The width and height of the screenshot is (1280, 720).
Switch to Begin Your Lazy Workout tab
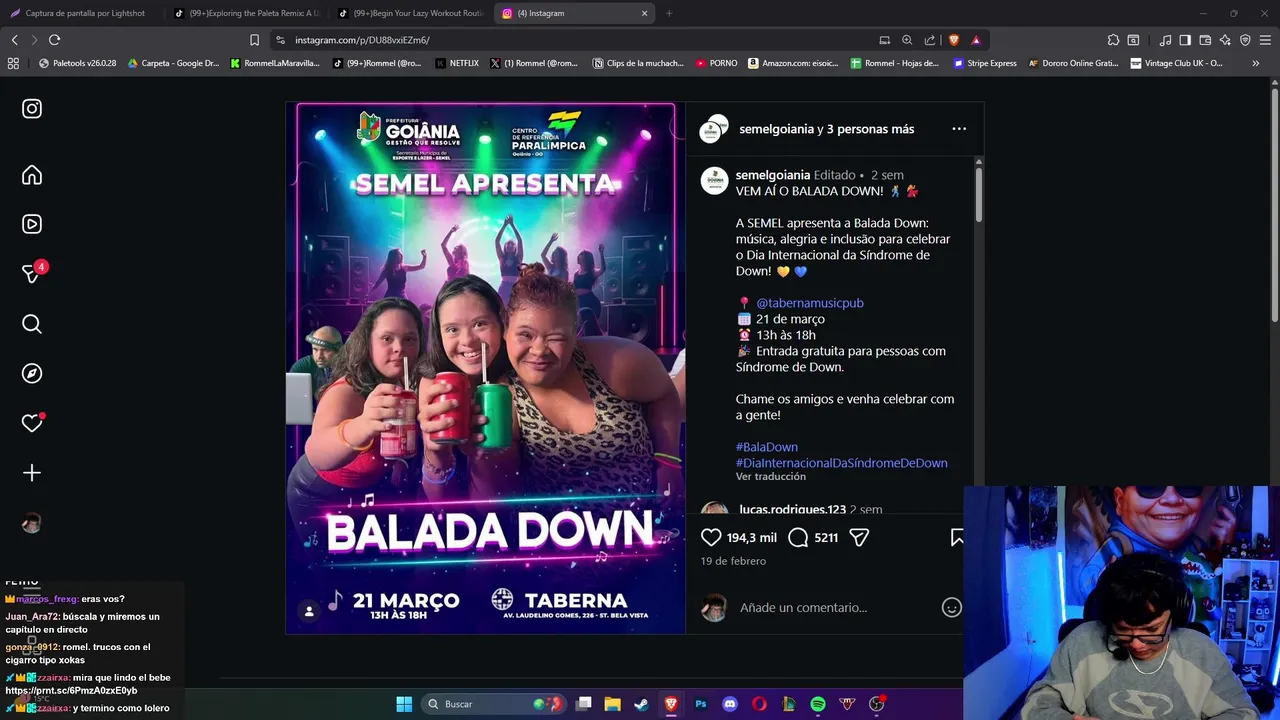coord(411,13)
